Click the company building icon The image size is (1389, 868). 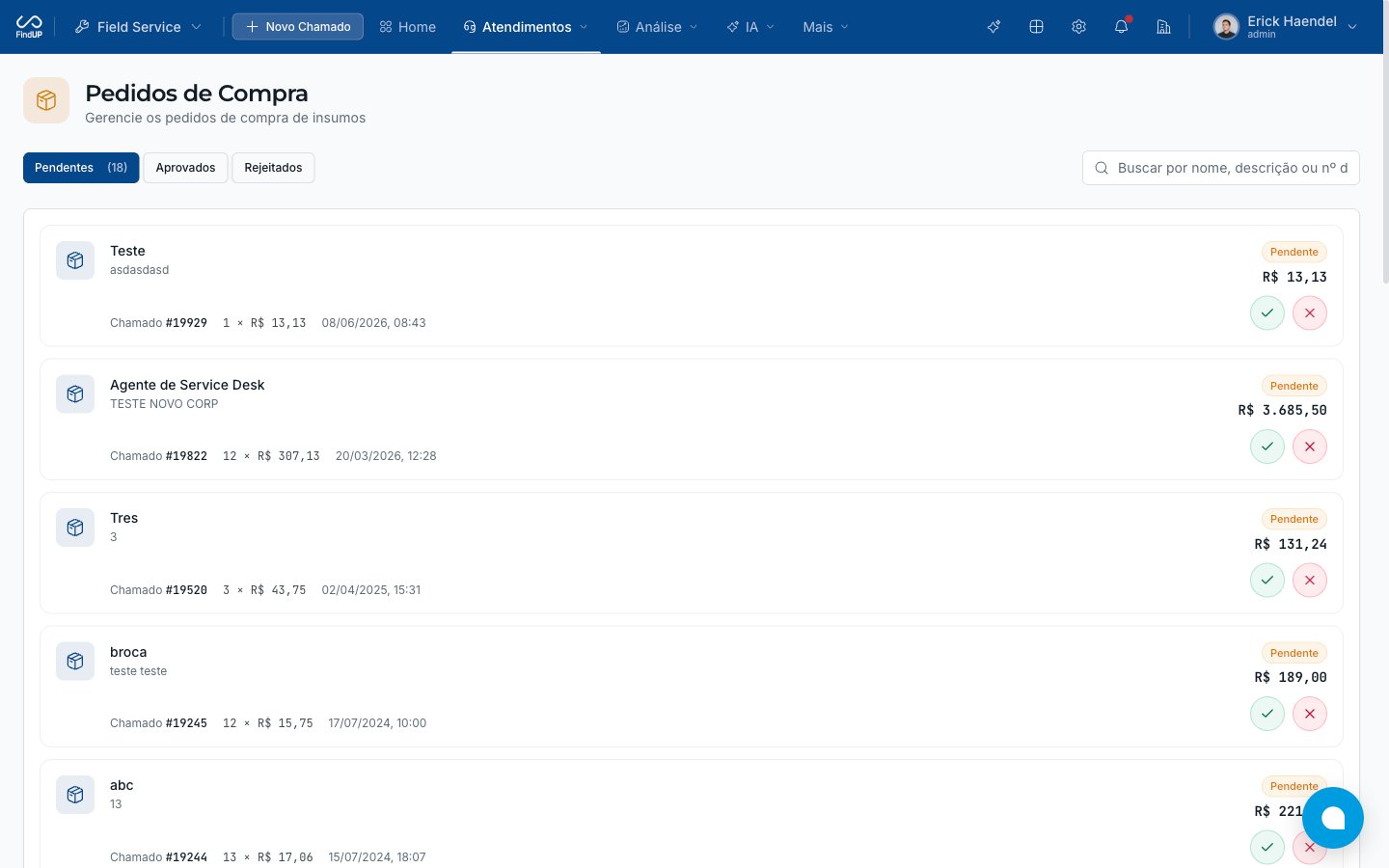click(1163, 27)
